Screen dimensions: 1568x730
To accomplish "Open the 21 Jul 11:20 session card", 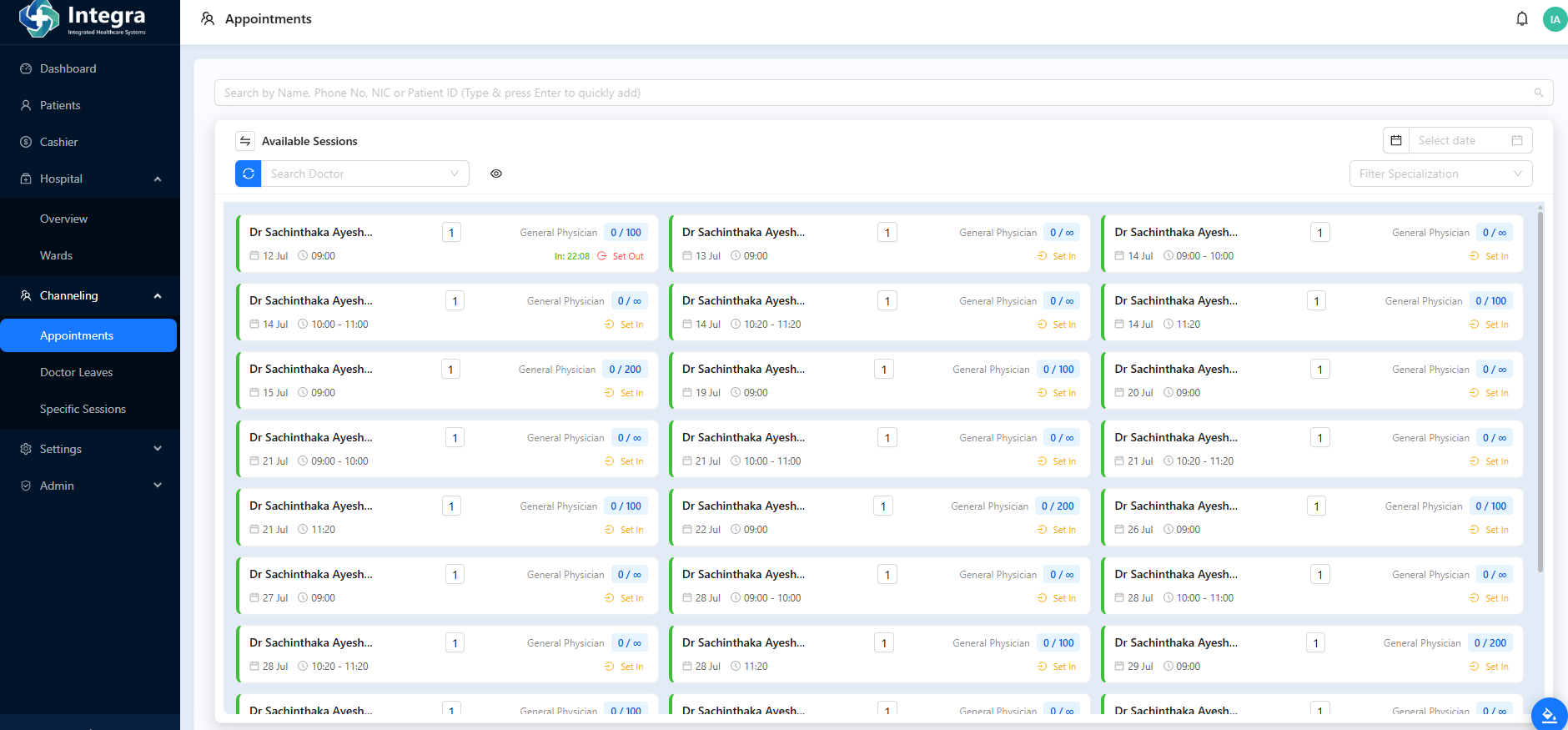I will click(447, 517).
